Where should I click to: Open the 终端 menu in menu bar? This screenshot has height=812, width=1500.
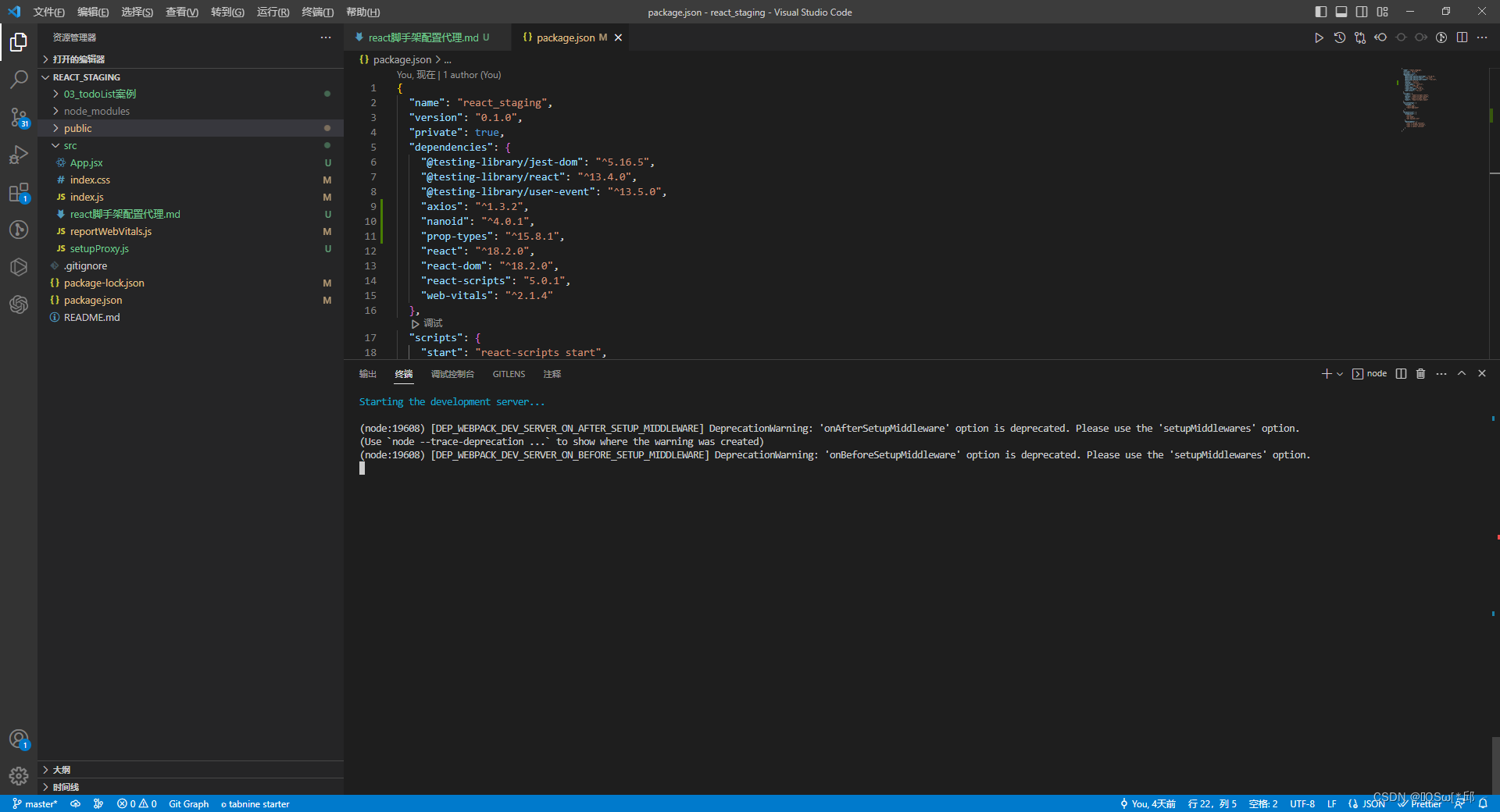point(316,12)
